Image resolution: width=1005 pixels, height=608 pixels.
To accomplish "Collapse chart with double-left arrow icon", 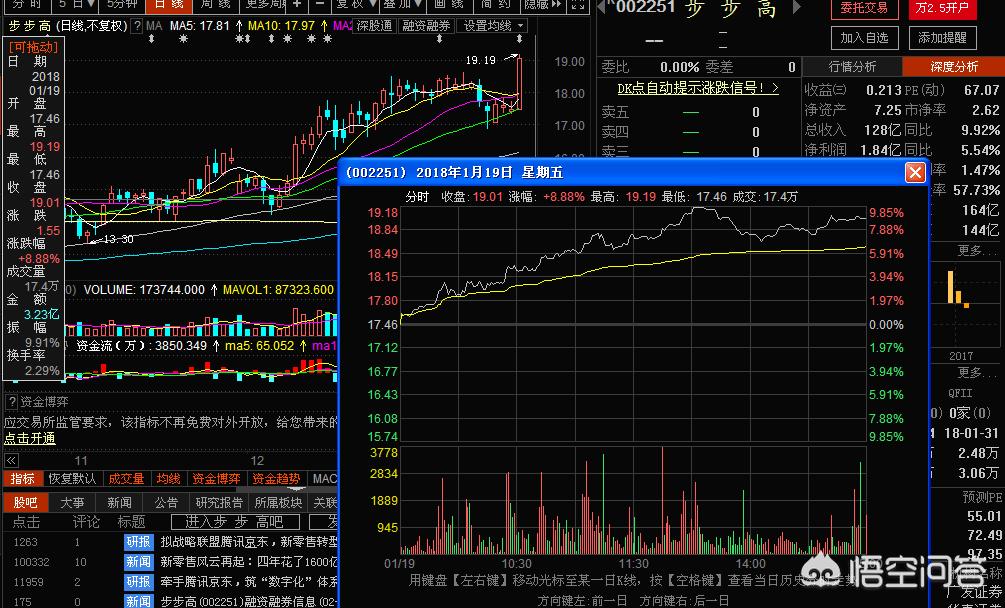I will pos(11,461).
